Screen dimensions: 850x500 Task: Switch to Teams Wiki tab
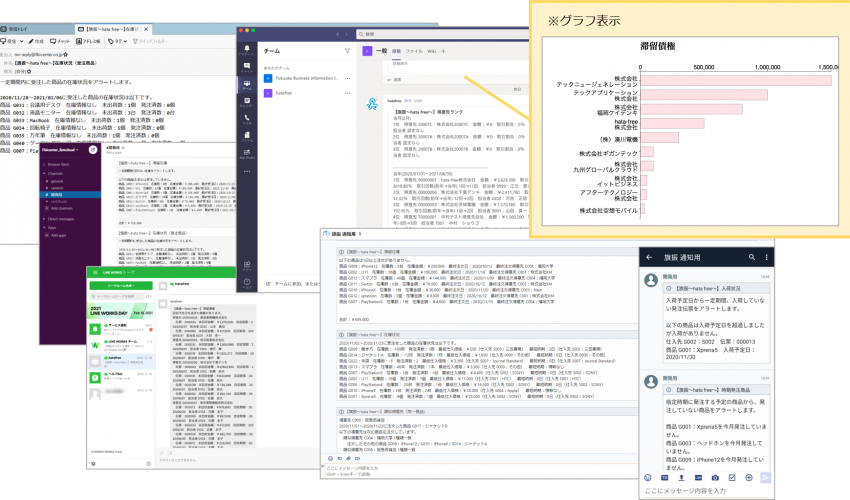point(432,51)
